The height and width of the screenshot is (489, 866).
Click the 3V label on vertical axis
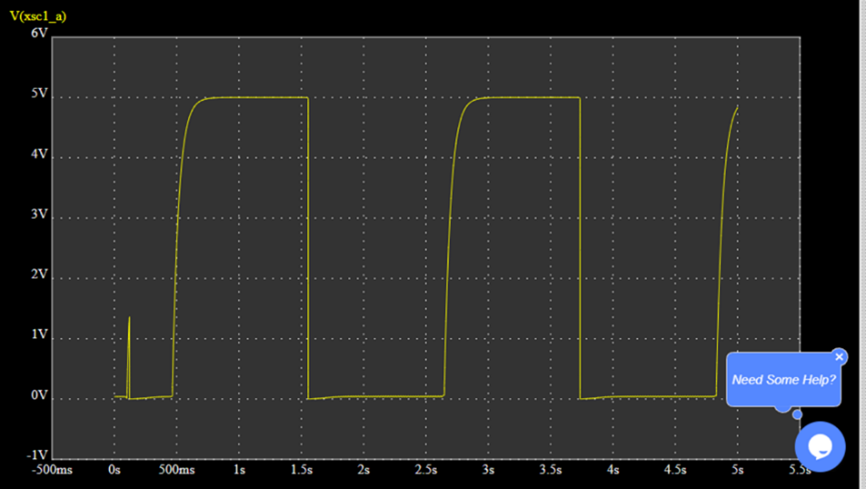tap(39, 216)
